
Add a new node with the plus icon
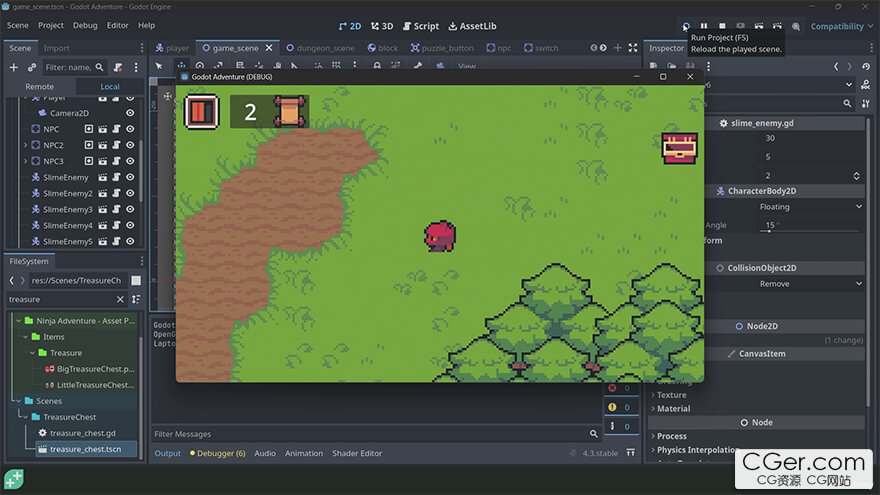[13, 67]
